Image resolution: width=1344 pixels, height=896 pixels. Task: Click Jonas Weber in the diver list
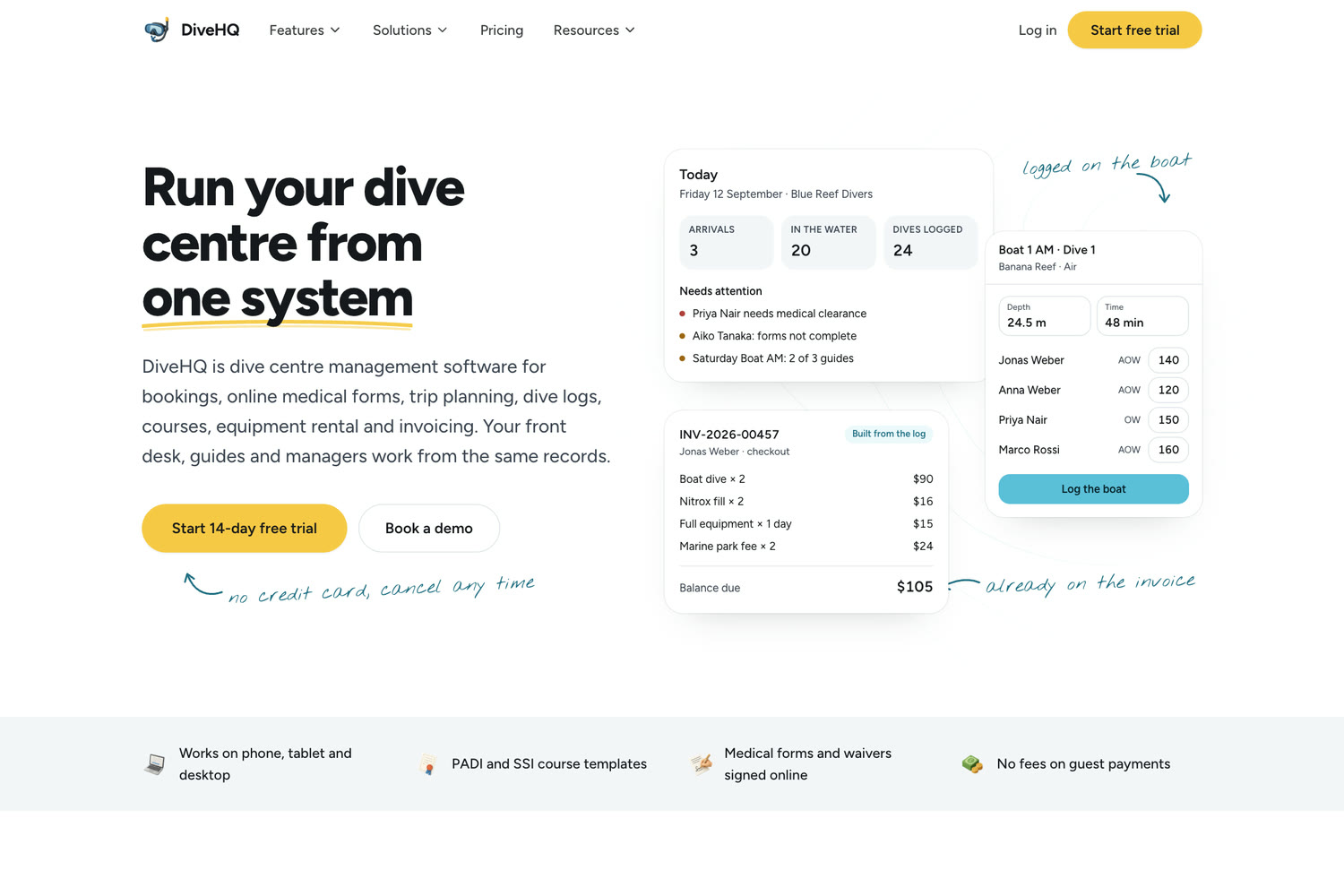pos(1031,360)
